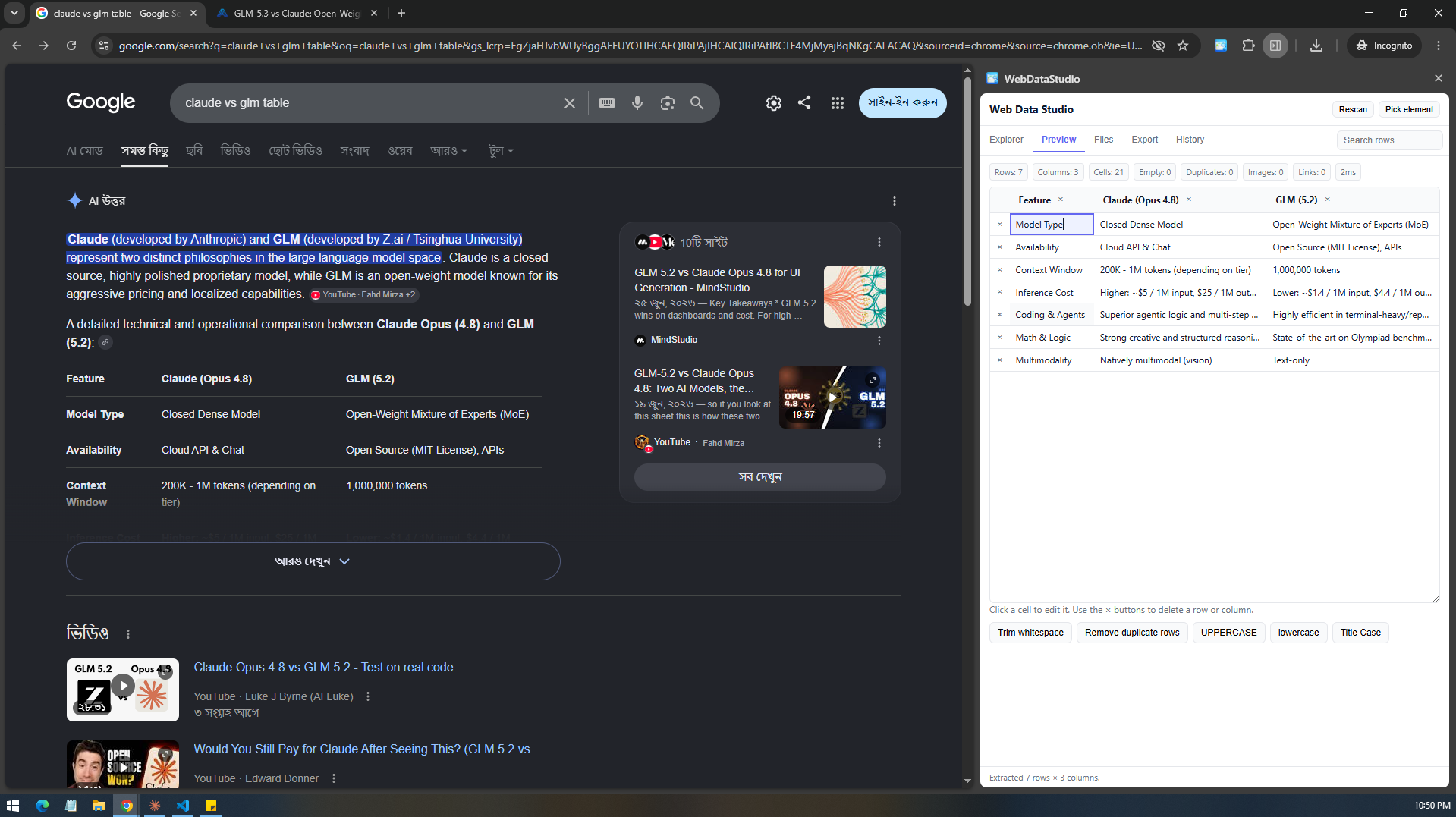Open Claude Opus 4.8 vs GLM 5.2 video link
This screenshot has width=1456, height=817.
coord(323,668)
